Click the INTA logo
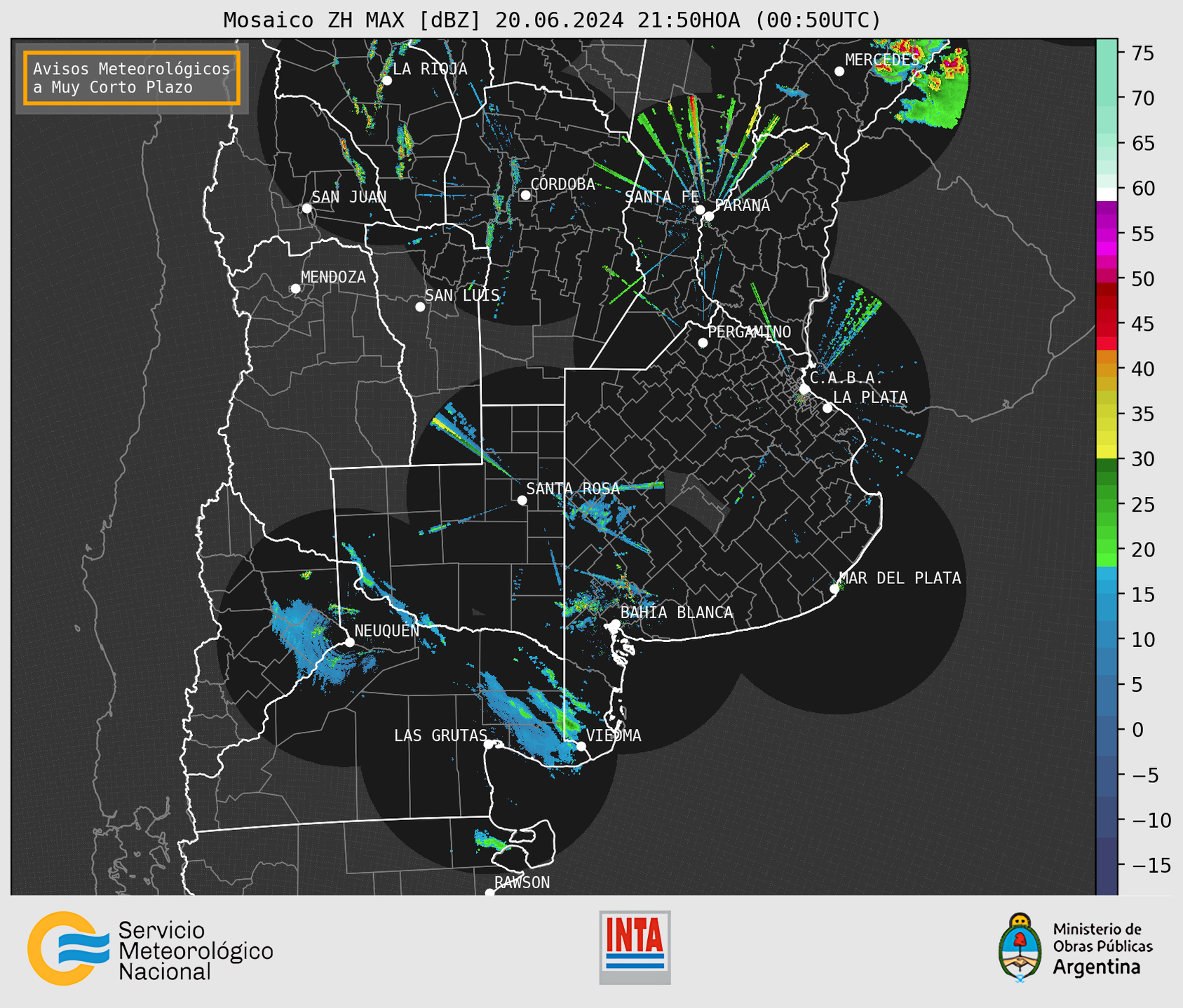The height and width of the screenshot is (1008, 1183). coord(635,947)
